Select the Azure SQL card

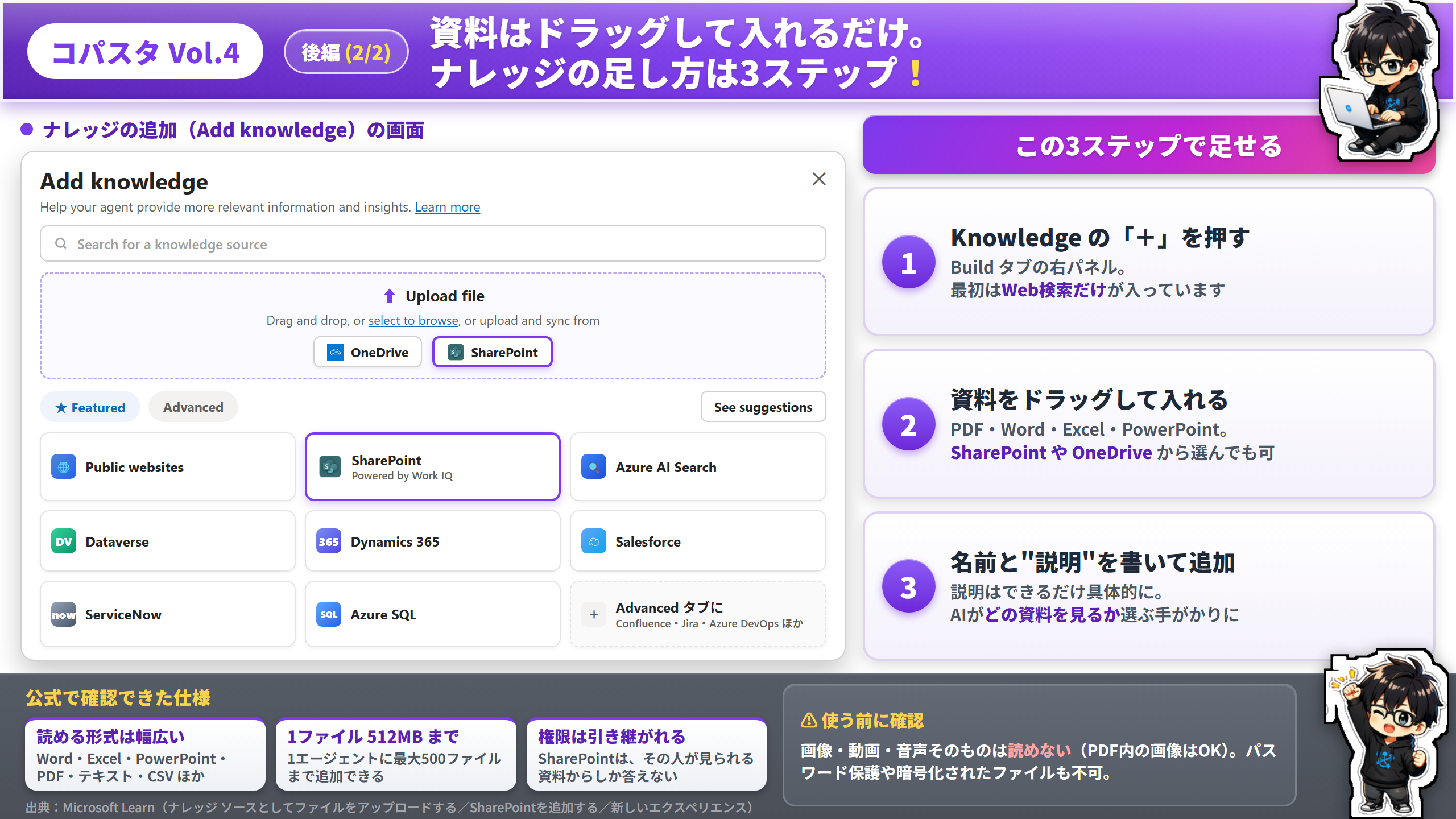(433, 614)
